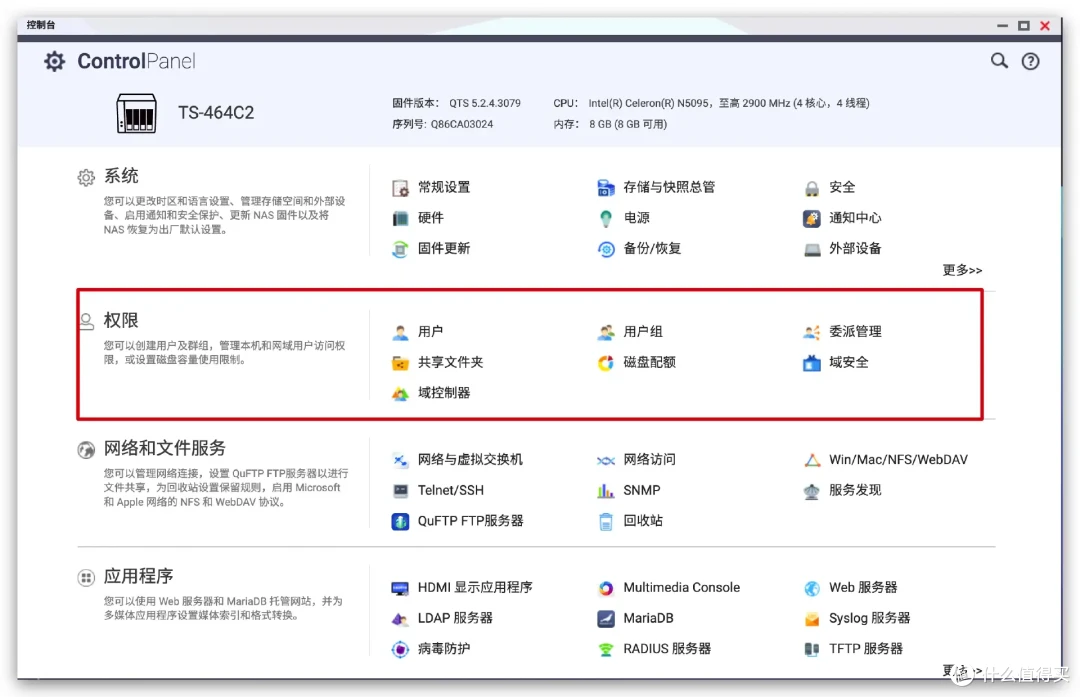This screenshot has height=697, width=1080.
Task: Open 固件更新 firmware update icon
Action: (400, 249)
